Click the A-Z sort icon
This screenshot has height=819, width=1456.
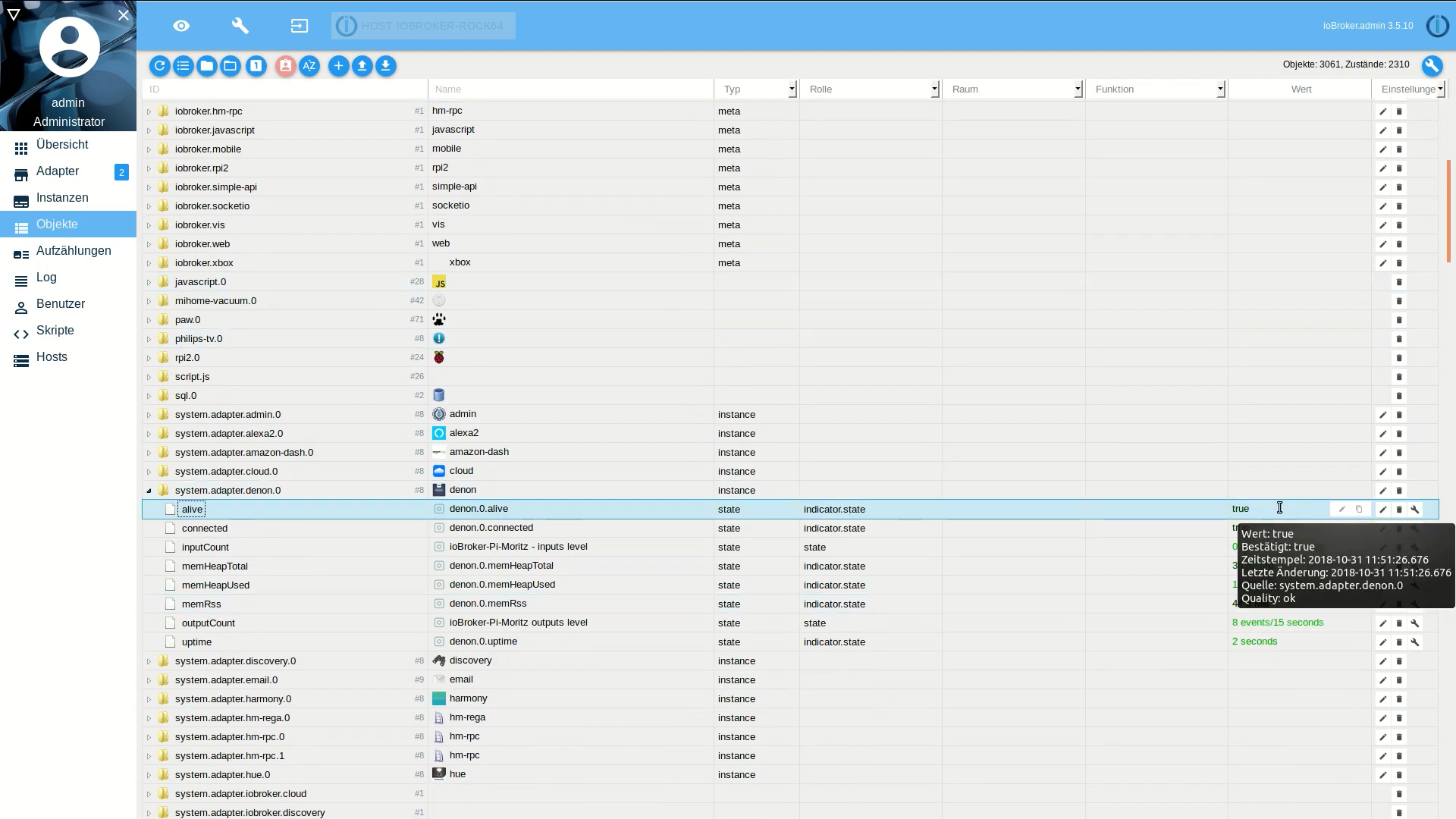(x=309, y=66)
